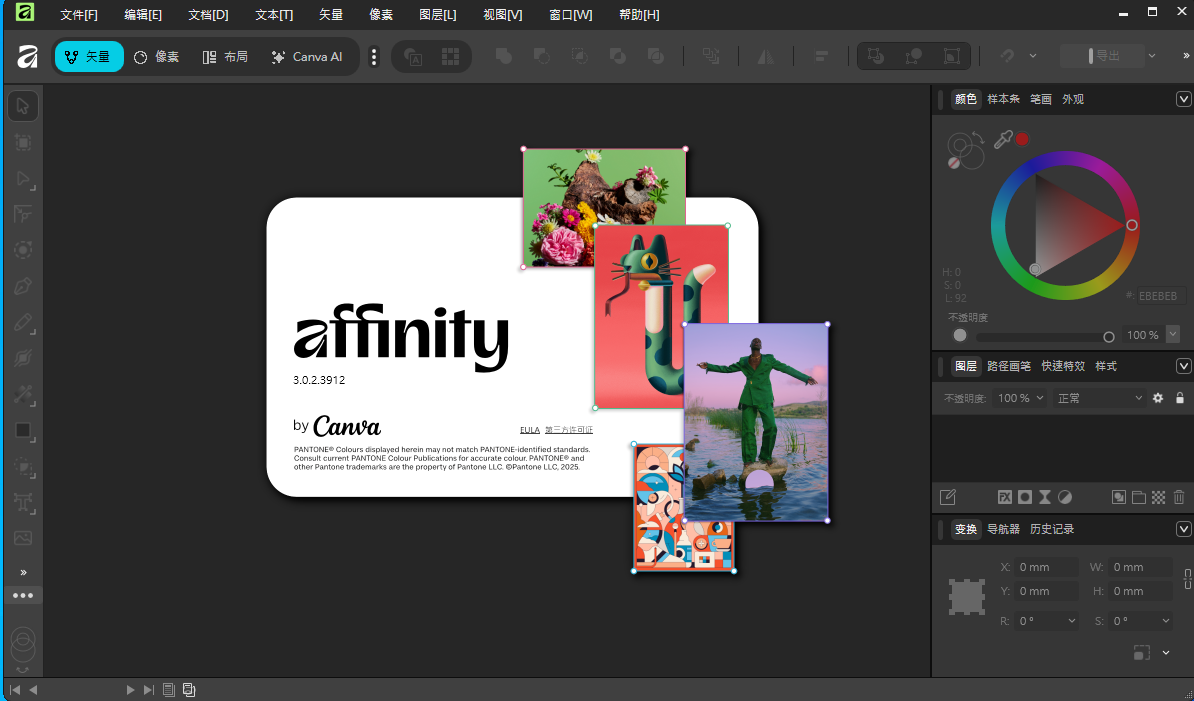This screenshot has width=1194, height=701.
Task: Select the Artistic Text frame tool
Action: coord(23,502)
